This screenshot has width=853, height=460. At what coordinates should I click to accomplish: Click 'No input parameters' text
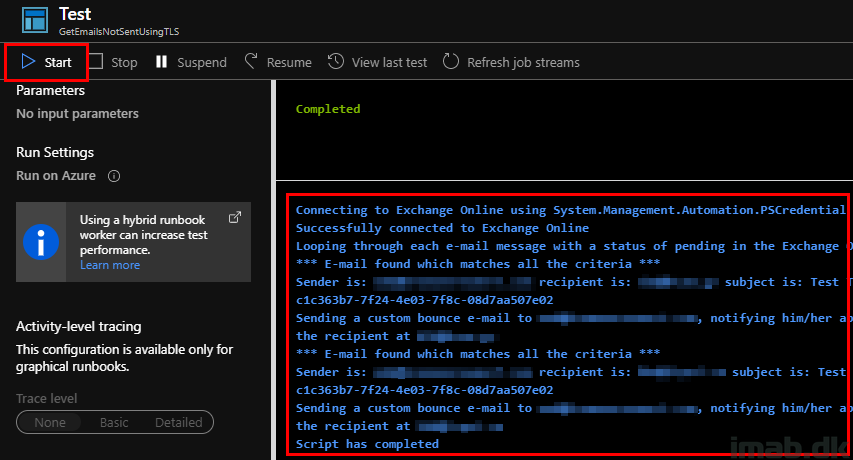tap(77, 114)
